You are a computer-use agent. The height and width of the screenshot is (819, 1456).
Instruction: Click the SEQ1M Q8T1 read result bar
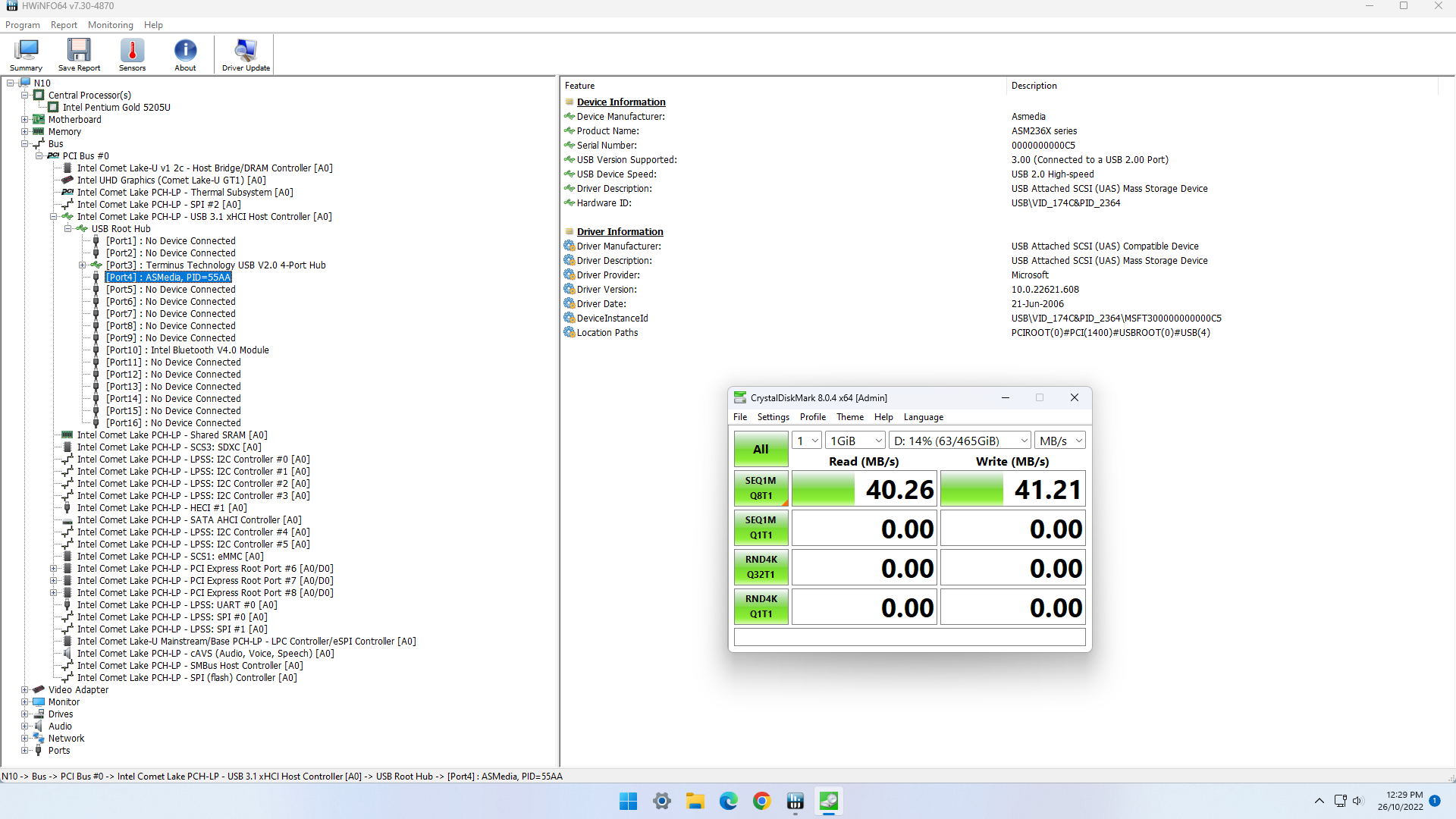coord(864,489)
